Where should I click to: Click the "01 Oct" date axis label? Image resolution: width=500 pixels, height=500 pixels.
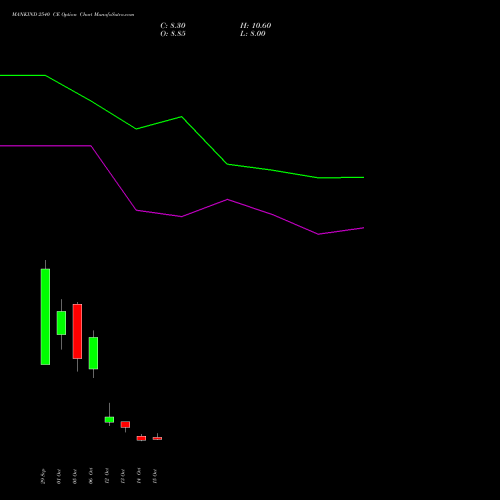(x=59, y=476)
